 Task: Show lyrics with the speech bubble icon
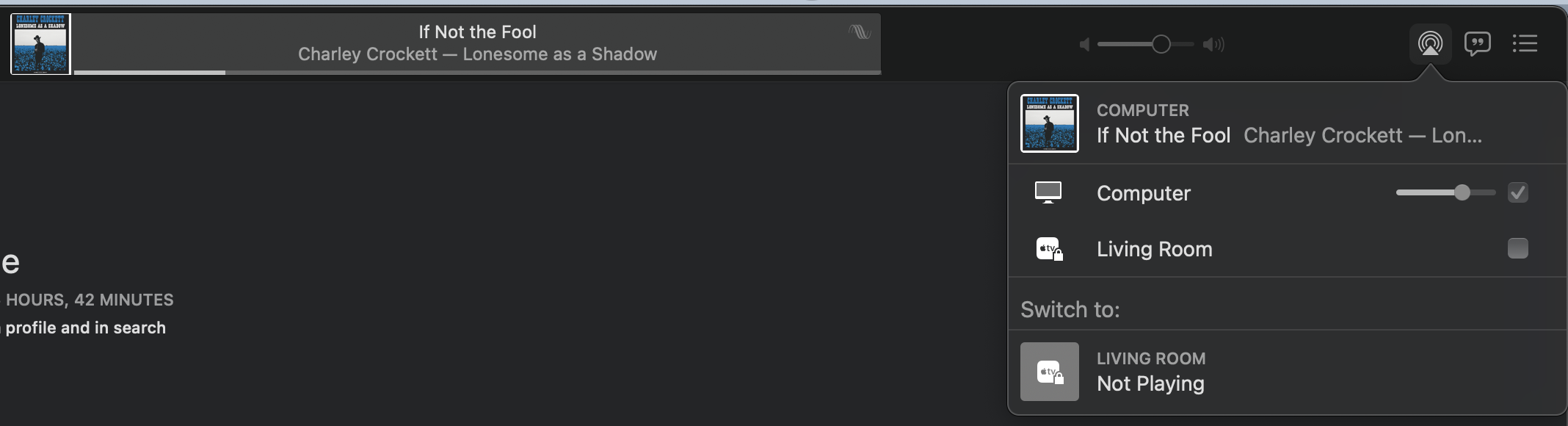(x=1477, y=43)
